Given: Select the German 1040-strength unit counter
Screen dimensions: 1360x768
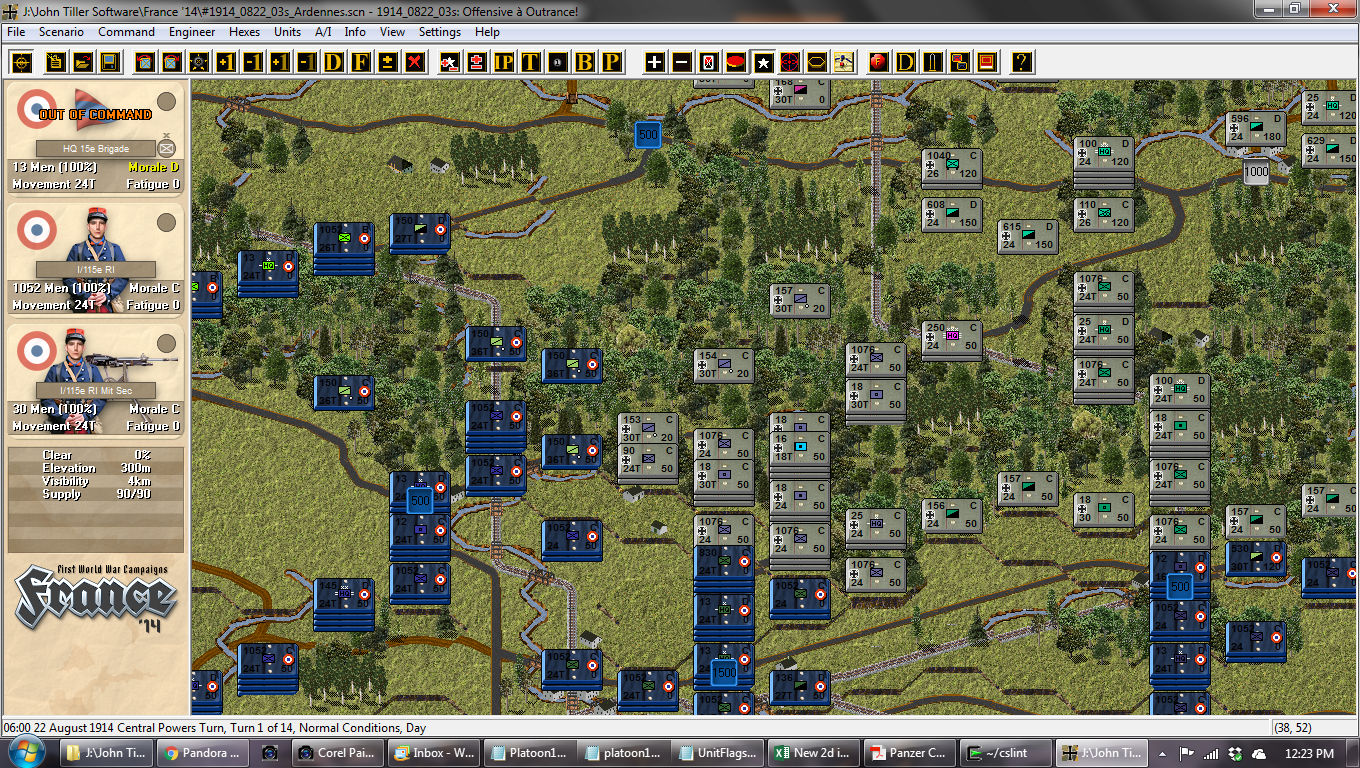Looking at the screenshot, I should pyautogui.click(x=952, y=167).
